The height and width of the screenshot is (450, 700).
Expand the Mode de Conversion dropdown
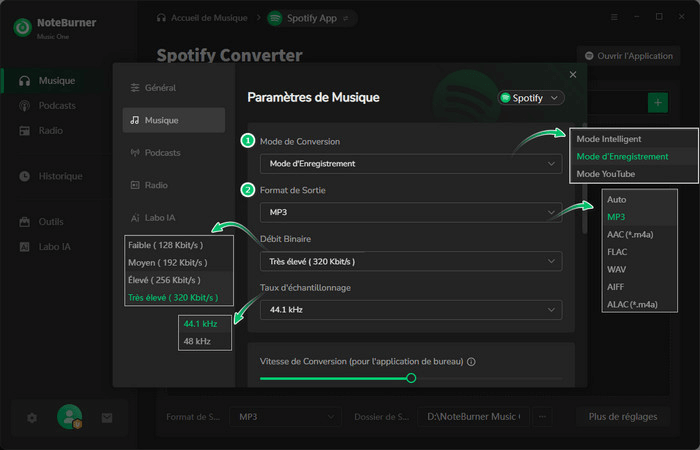point(411,164)
